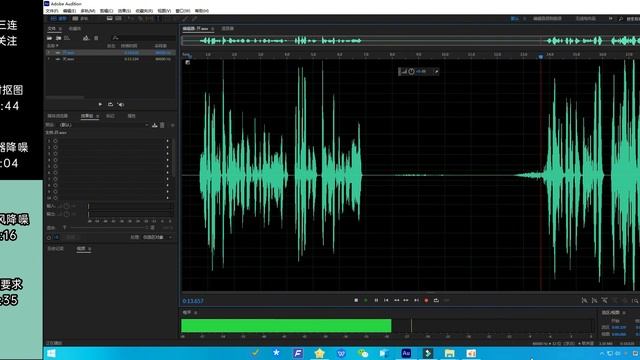Switch to Waveform view button
The width and height of the screenshot is (640, 360).
coord(58,18)
